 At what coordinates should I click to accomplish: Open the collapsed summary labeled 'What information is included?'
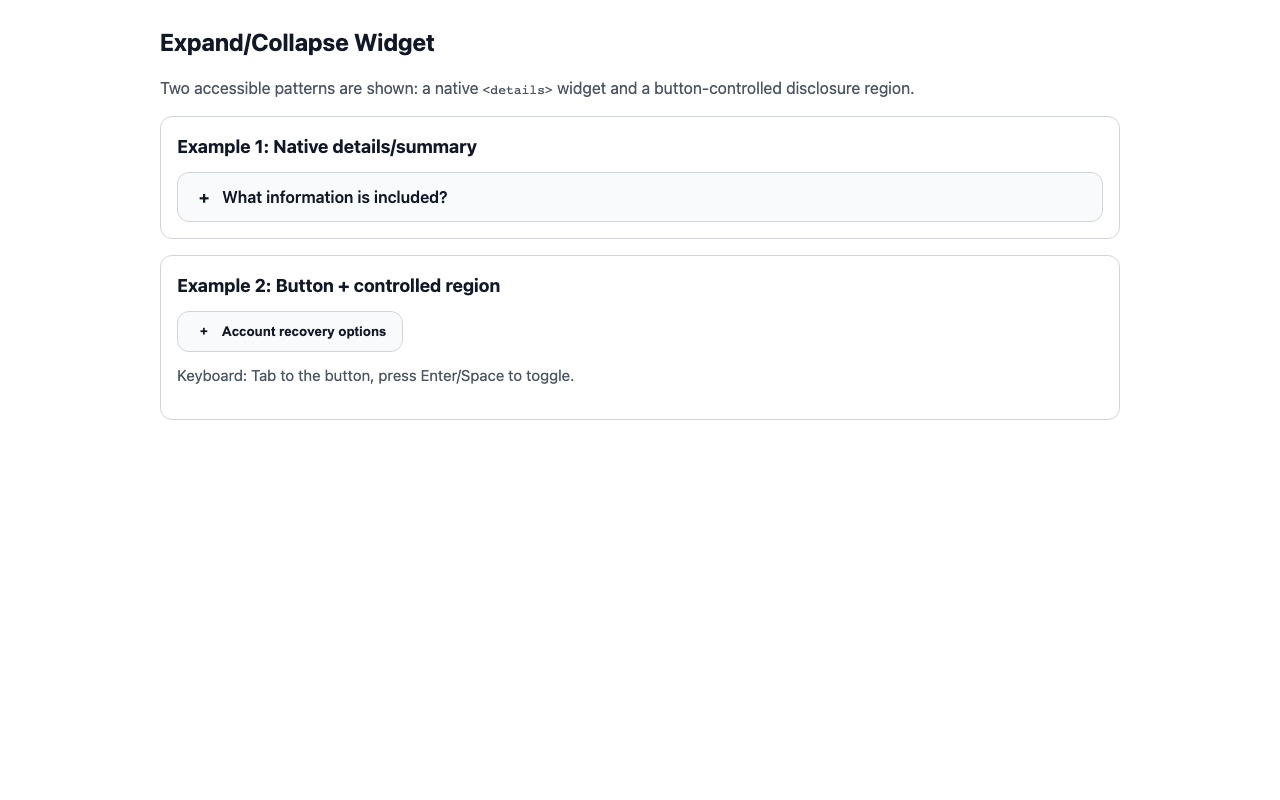point(334,197)
